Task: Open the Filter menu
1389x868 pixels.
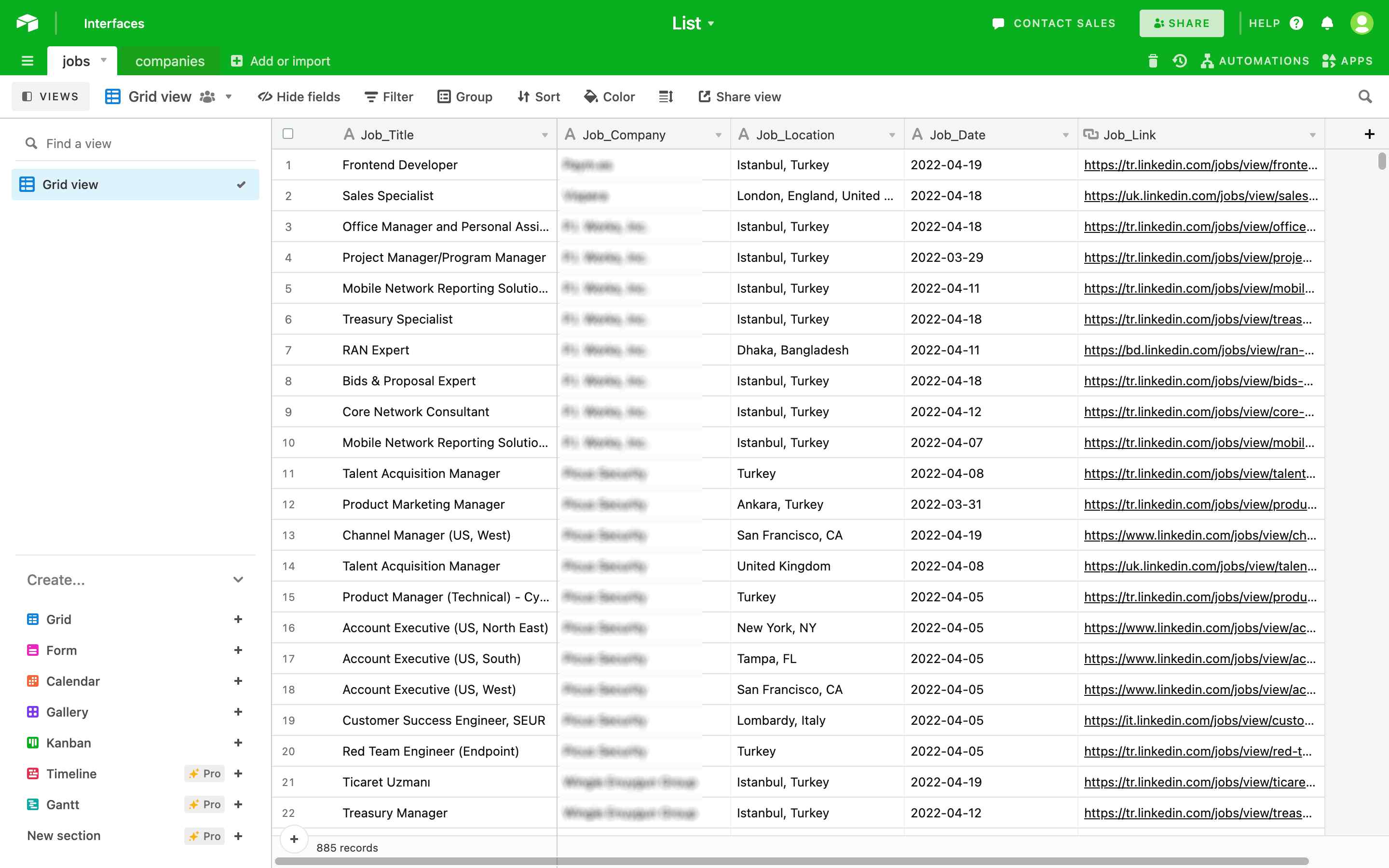Action: (389, 96)
